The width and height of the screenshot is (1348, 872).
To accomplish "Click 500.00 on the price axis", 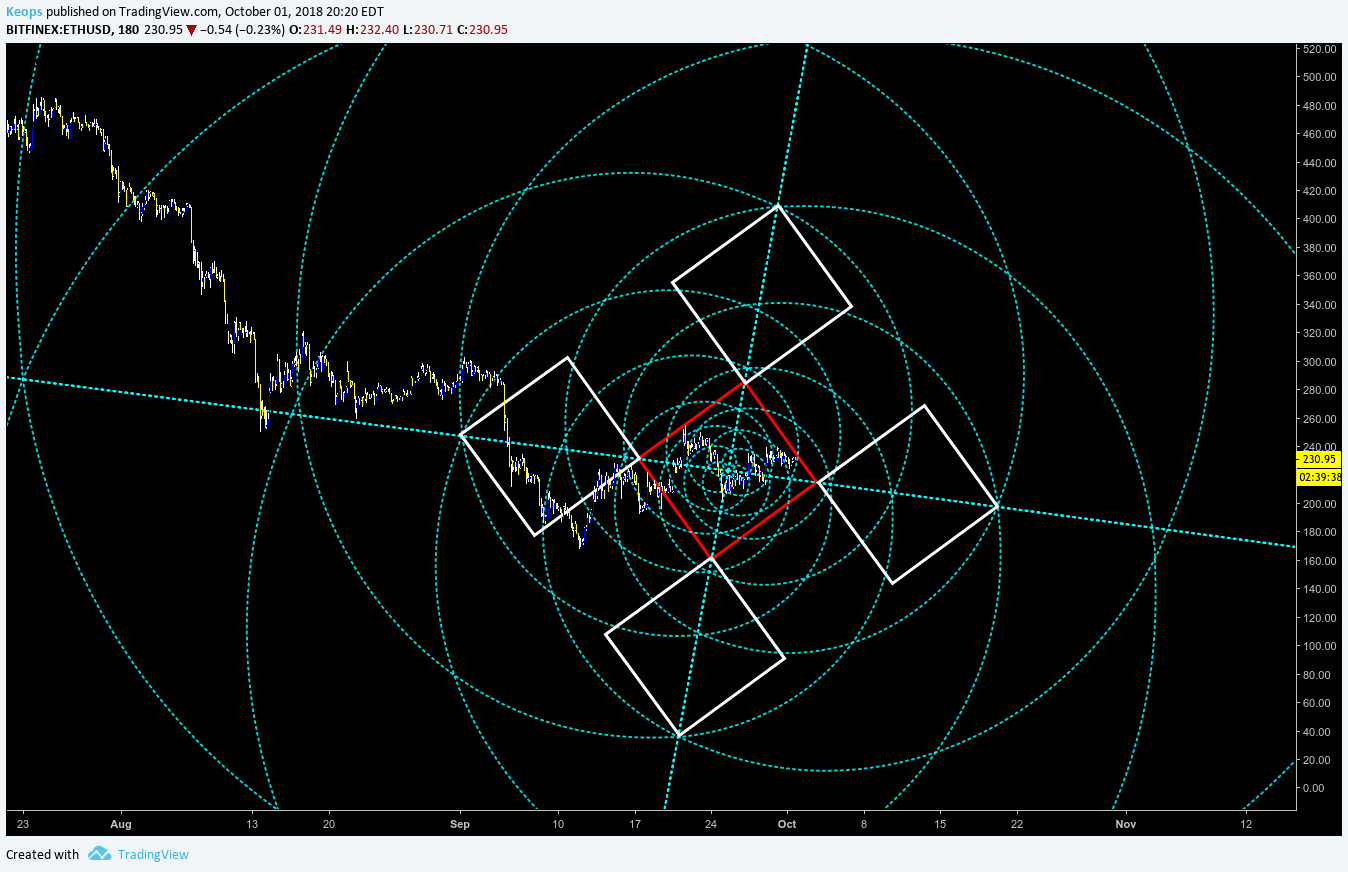I will coord(1318,77).
